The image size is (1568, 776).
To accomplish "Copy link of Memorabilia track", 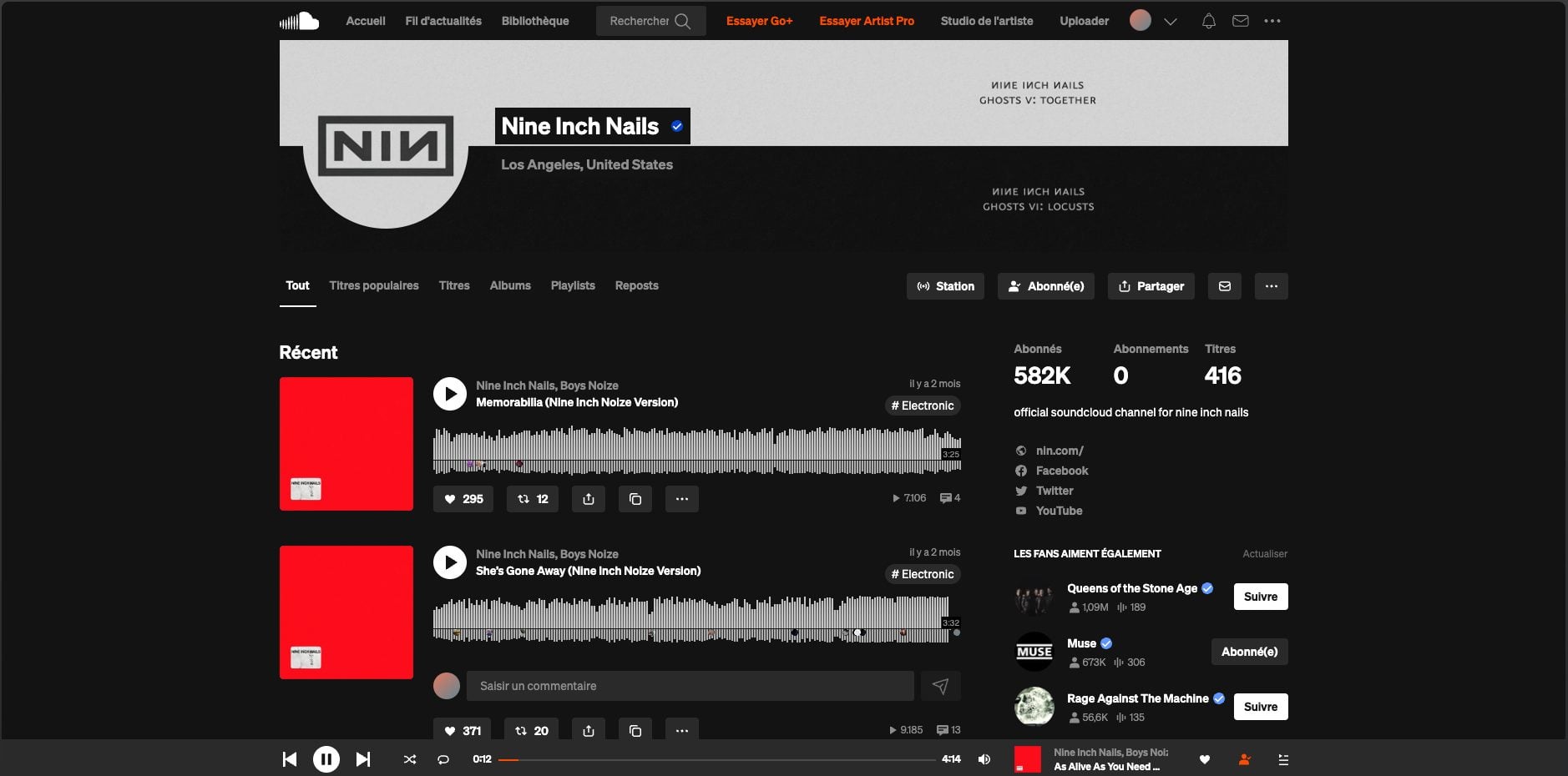I will 635,499.
